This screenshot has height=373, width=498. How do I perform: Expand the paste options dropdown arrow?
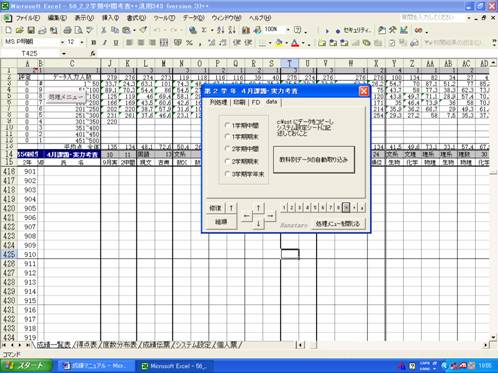coord(134,30)
